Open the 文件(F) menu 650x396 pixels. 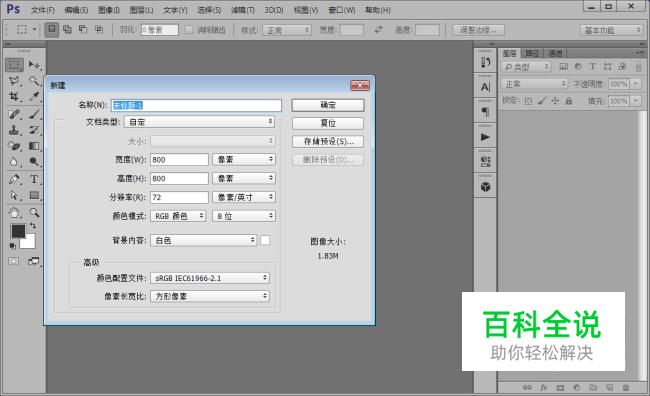pyautogui.click(x=43, y=10)
